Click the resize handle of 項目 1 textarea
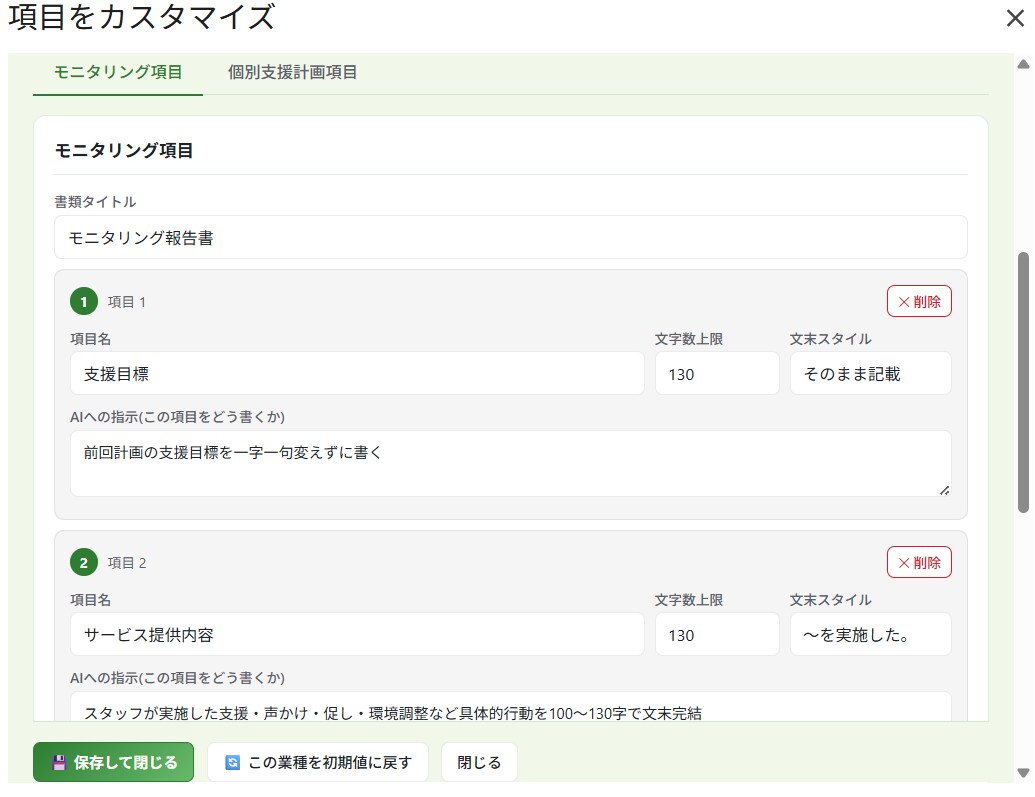The height and width of the screenshot is (797, 1035). (945, 490)
